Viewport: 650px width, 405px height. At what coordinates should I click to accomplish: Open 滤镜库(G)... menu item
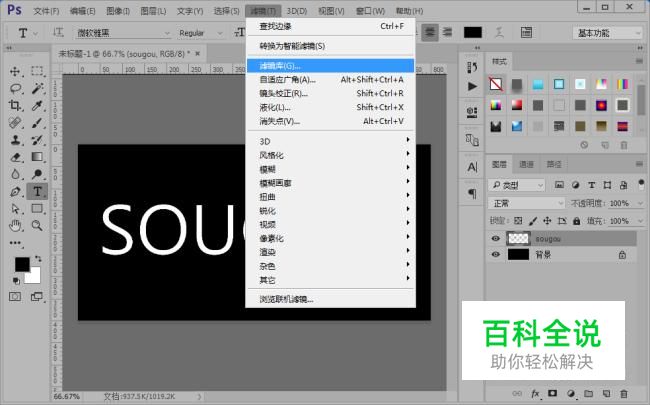[331, 65]
